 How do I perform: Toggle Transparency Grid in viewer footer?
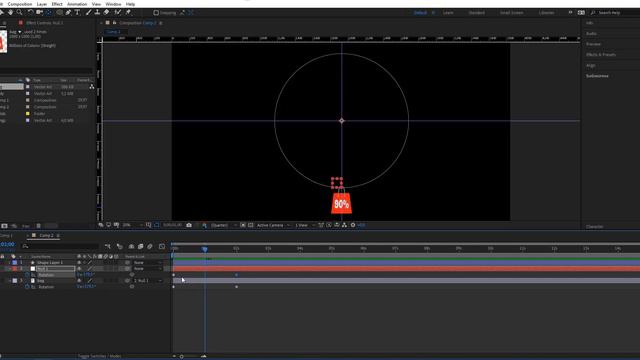[x=251, y=225]
